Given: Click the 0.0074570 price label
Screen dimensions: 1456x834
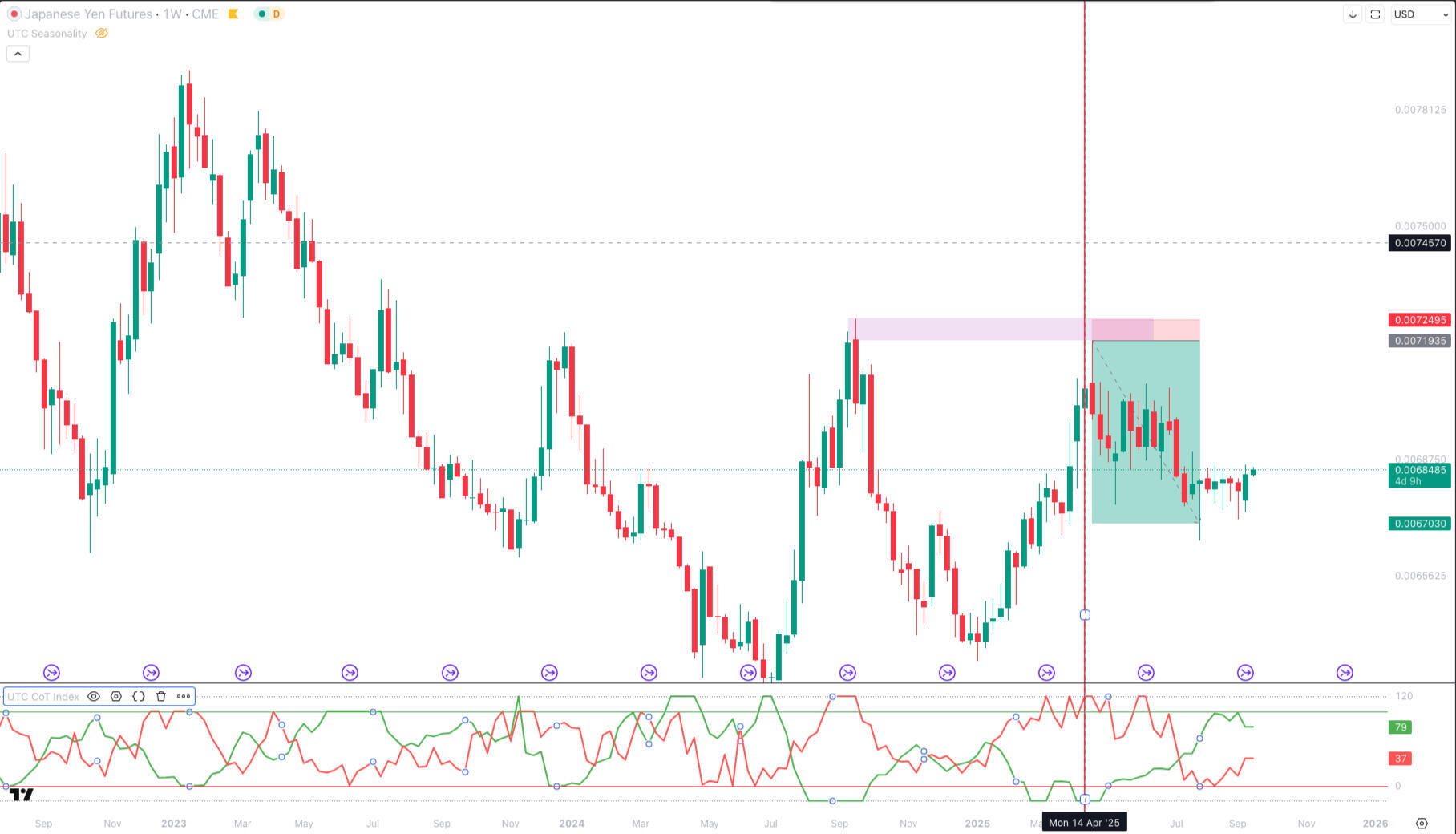Looking at the screenshot, I should (x=1418, y=242).
